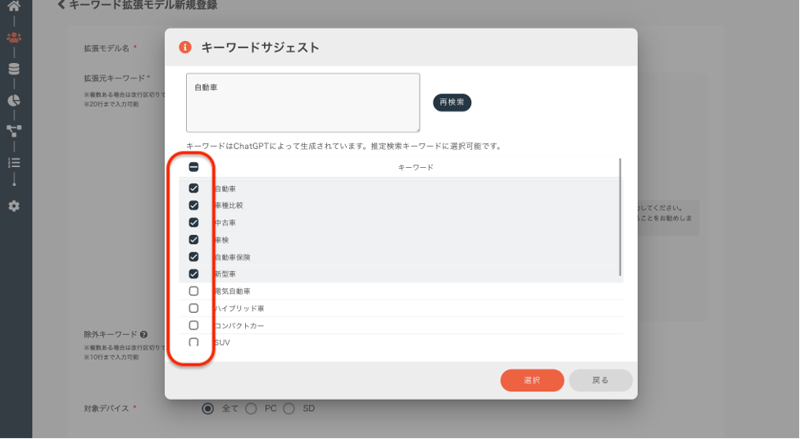Viewport: 800px width, 439px height.
Task: Check the SUV keyword checkbox
Action: 193,342
